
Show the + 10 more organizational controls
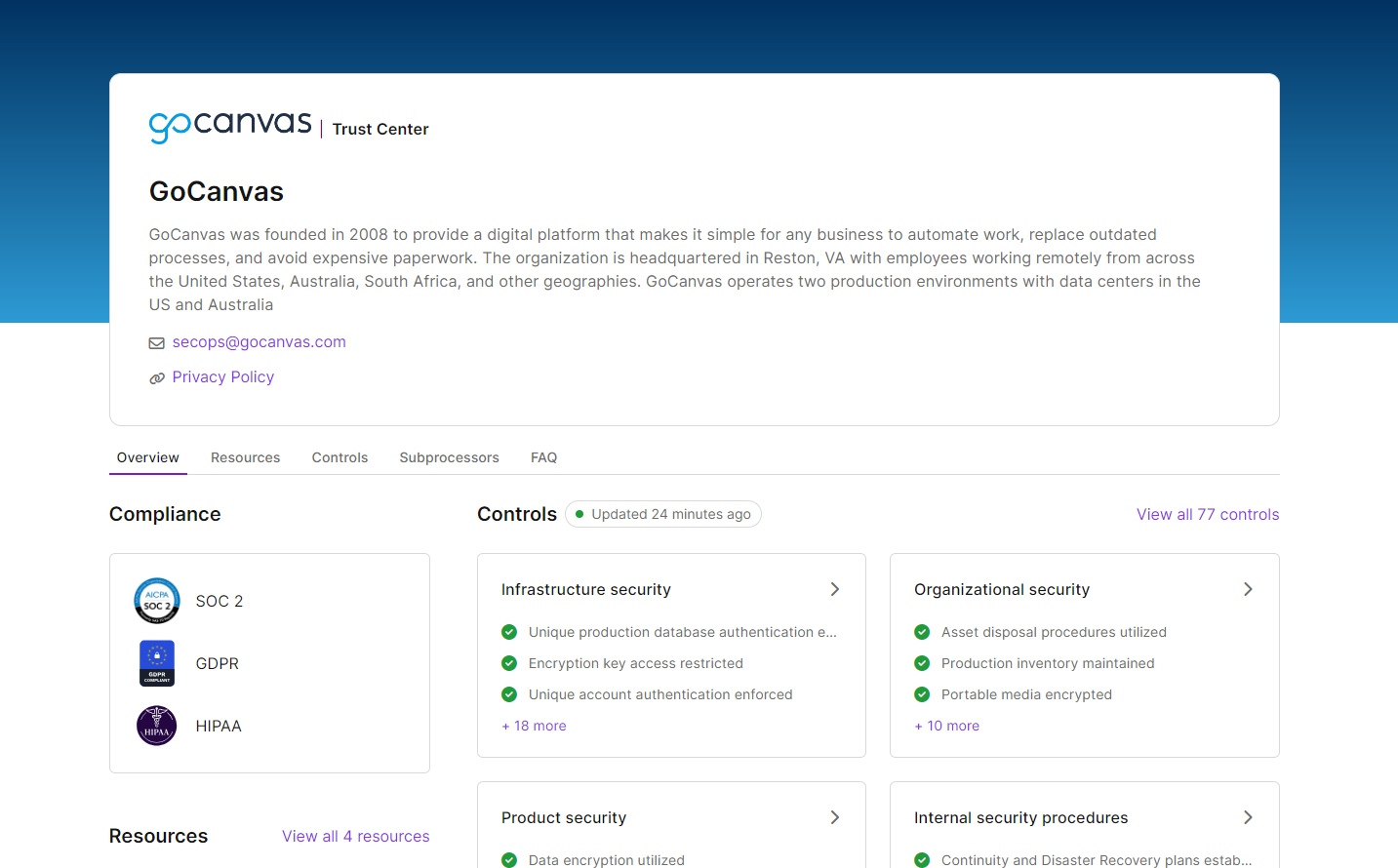pos(946,726)
